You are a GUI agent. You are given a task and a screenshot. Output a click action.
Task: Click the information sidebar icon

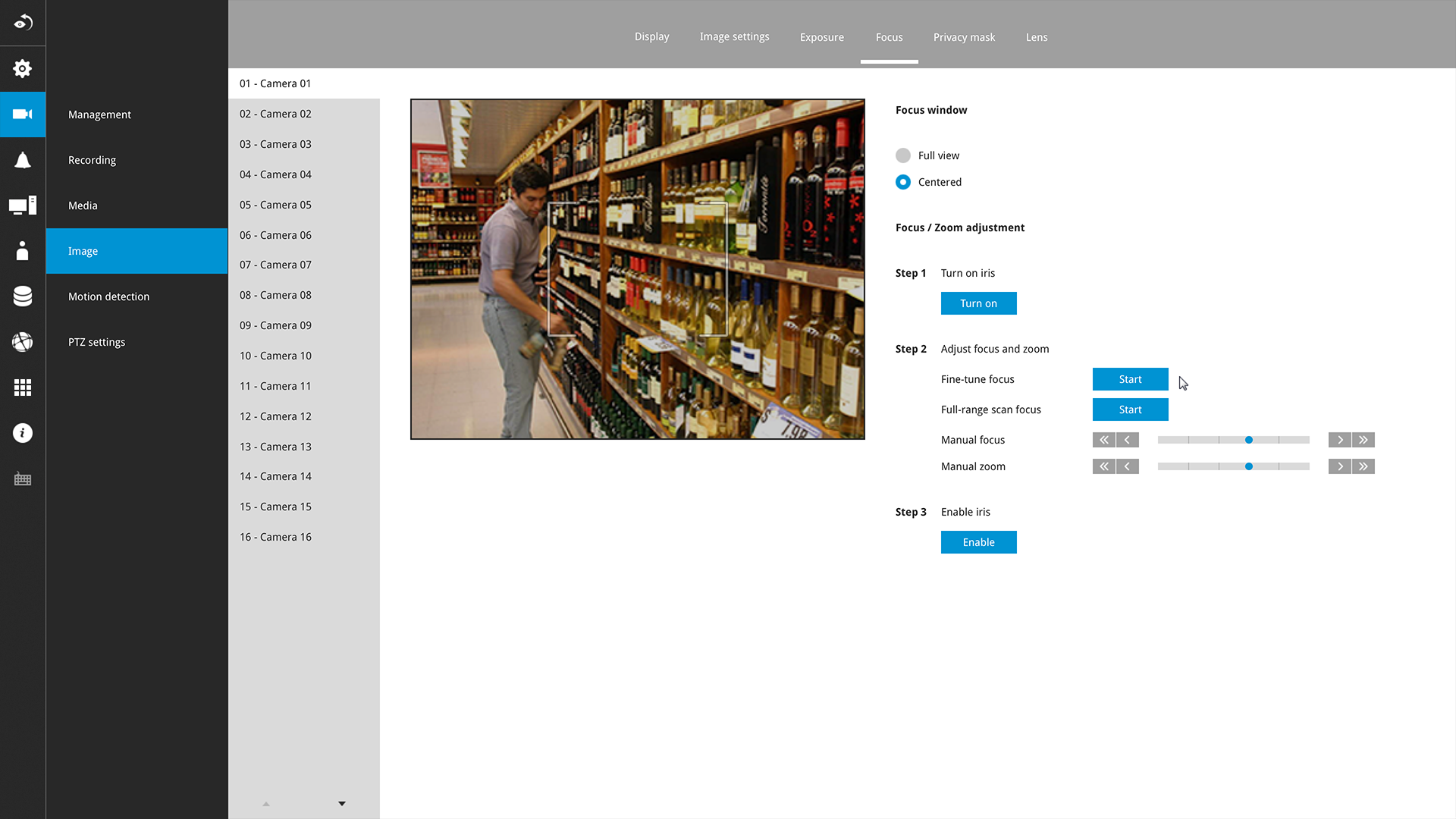tap(23, 433)
